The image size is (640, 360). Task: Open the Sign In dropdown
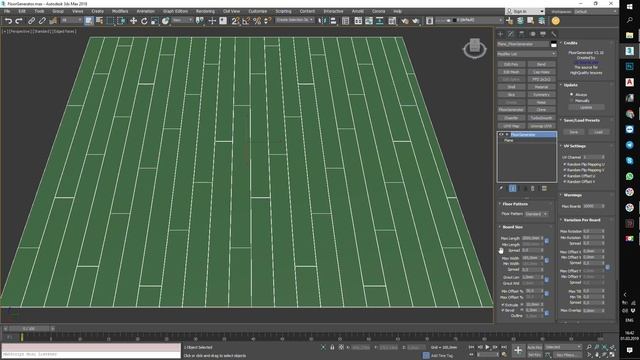525,11
